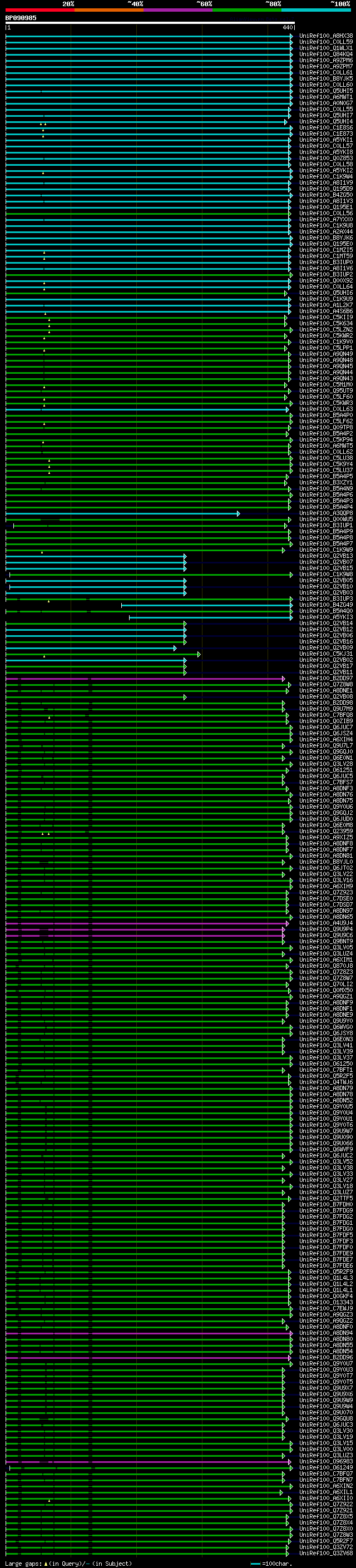356x1568 pixels.
Task: Open hit UniRef100_Q9U9X7
Action: [326, 1388]
